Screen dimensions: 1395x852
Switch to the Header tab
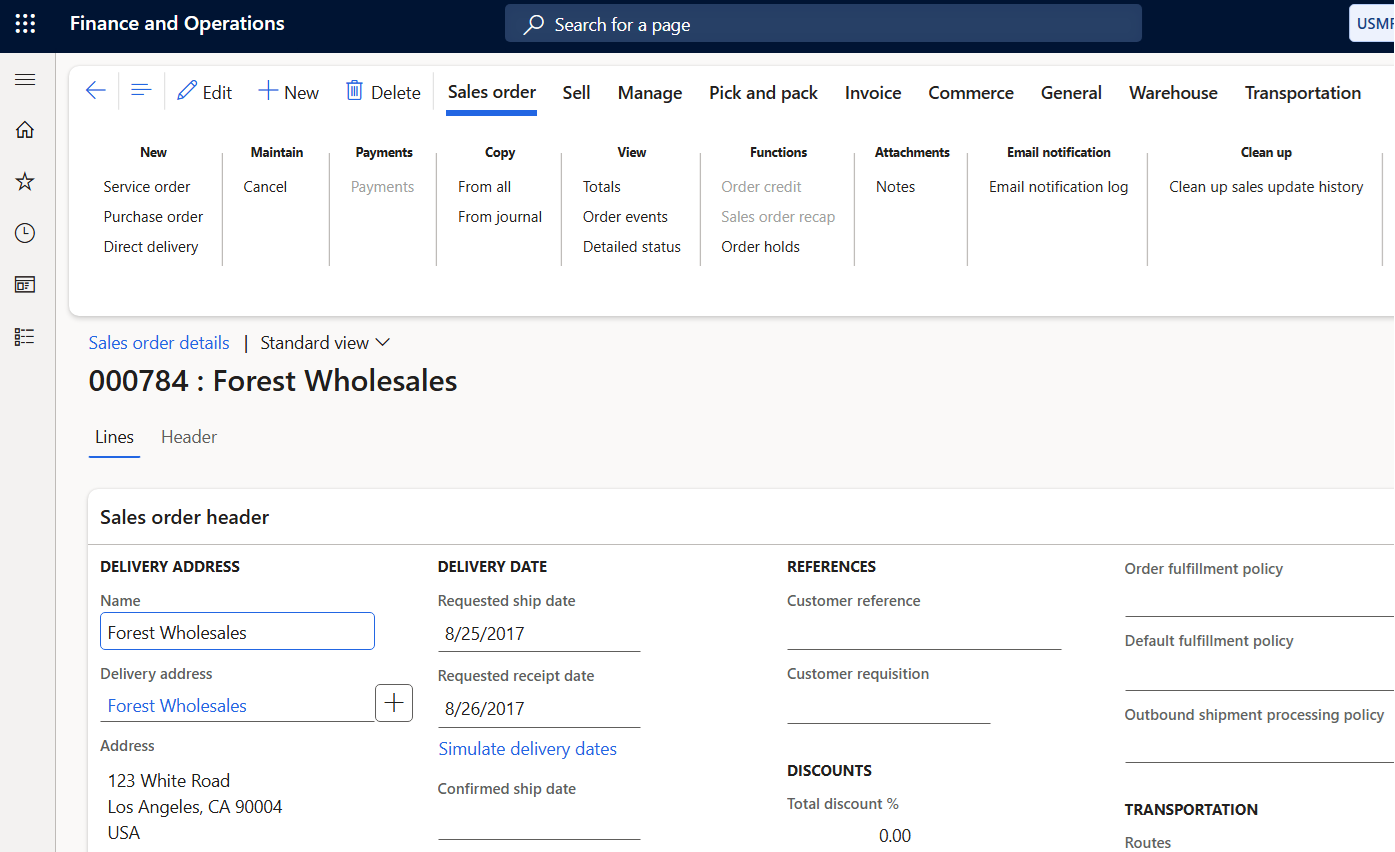coord(189,437)
